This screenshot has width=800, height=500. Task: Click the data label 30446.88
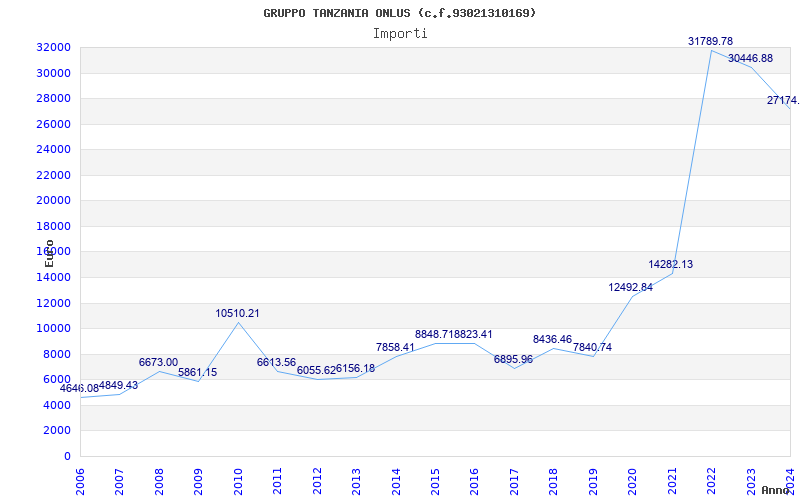(751, 58)
